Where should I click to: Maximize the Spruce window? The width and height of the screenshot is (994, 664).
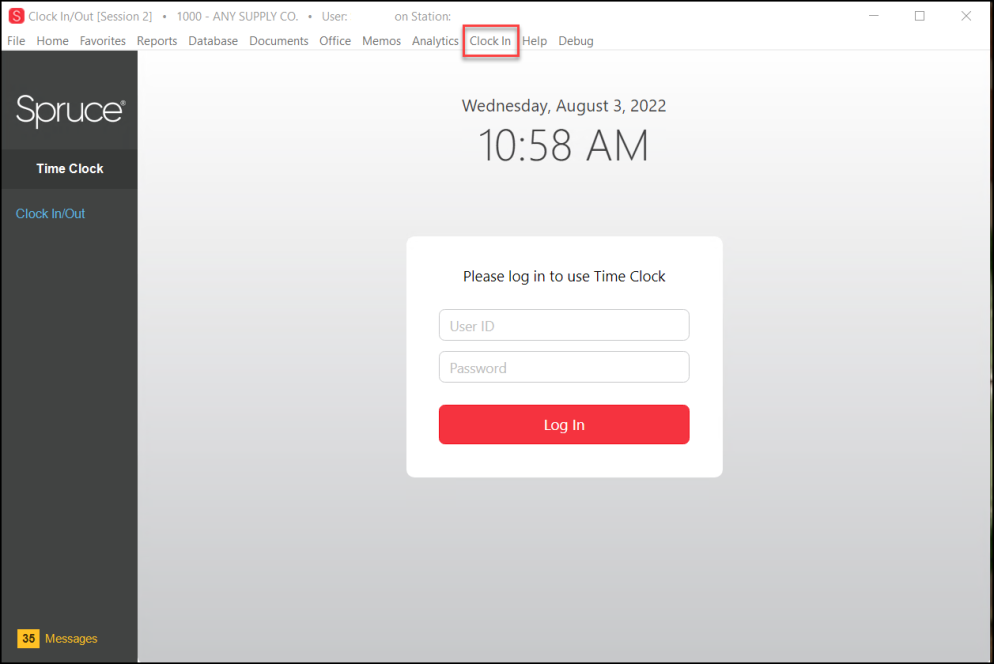[920, 16]
